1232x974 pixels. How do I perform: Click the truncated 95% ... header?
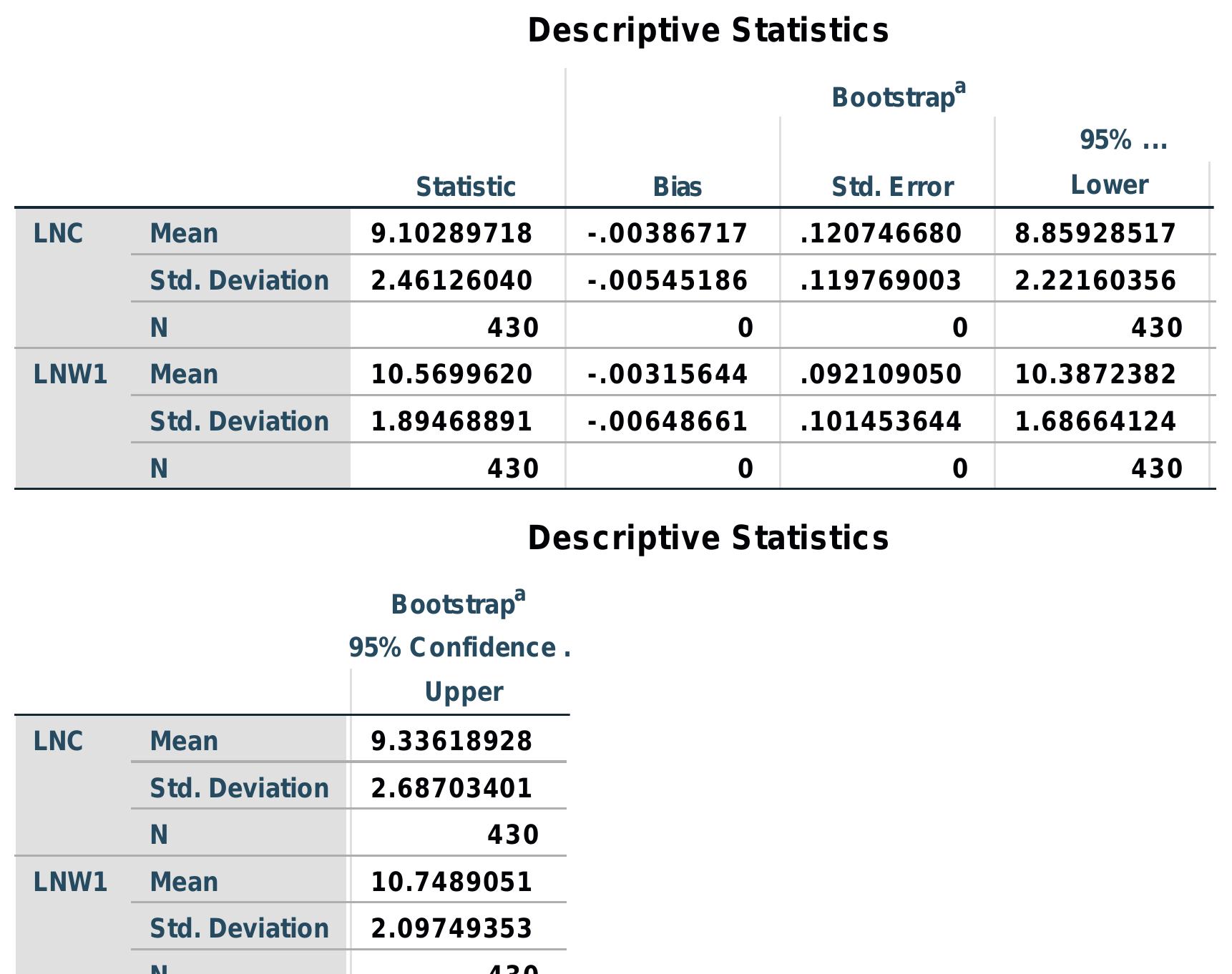(1123, 140)
